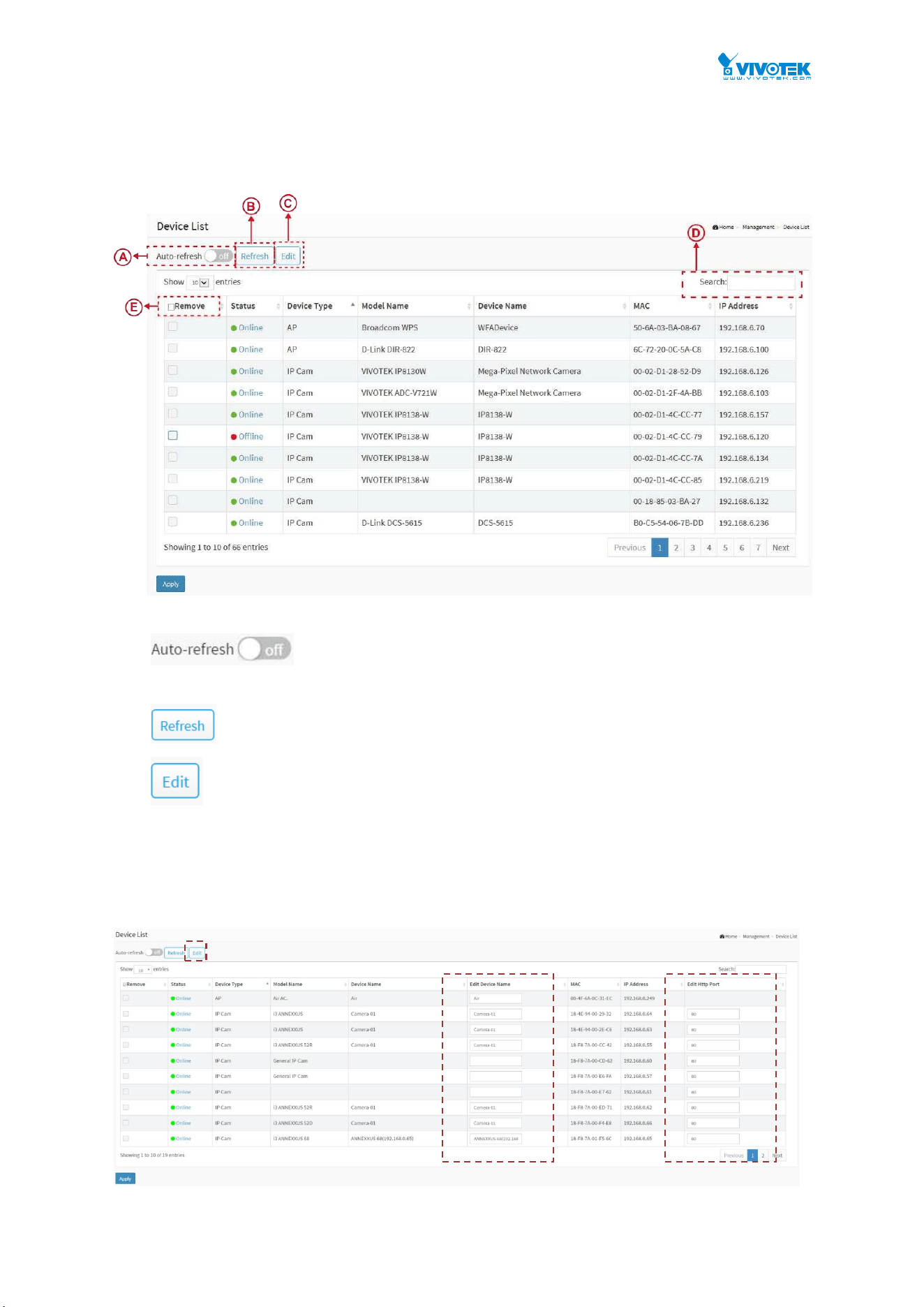Click MAC address 00-02-D1-4C-CC-77
924x1307 pixels.
667,415
